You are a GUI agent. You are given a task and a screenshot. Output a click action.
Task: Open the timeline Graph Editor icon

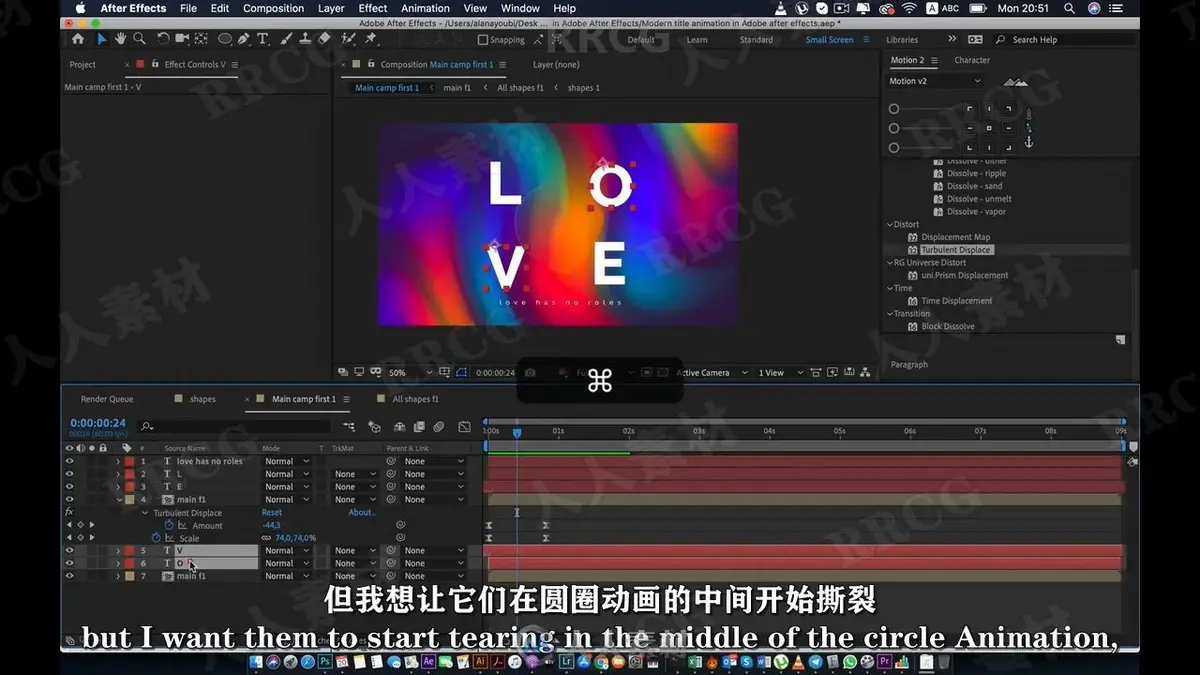[464, 427]
